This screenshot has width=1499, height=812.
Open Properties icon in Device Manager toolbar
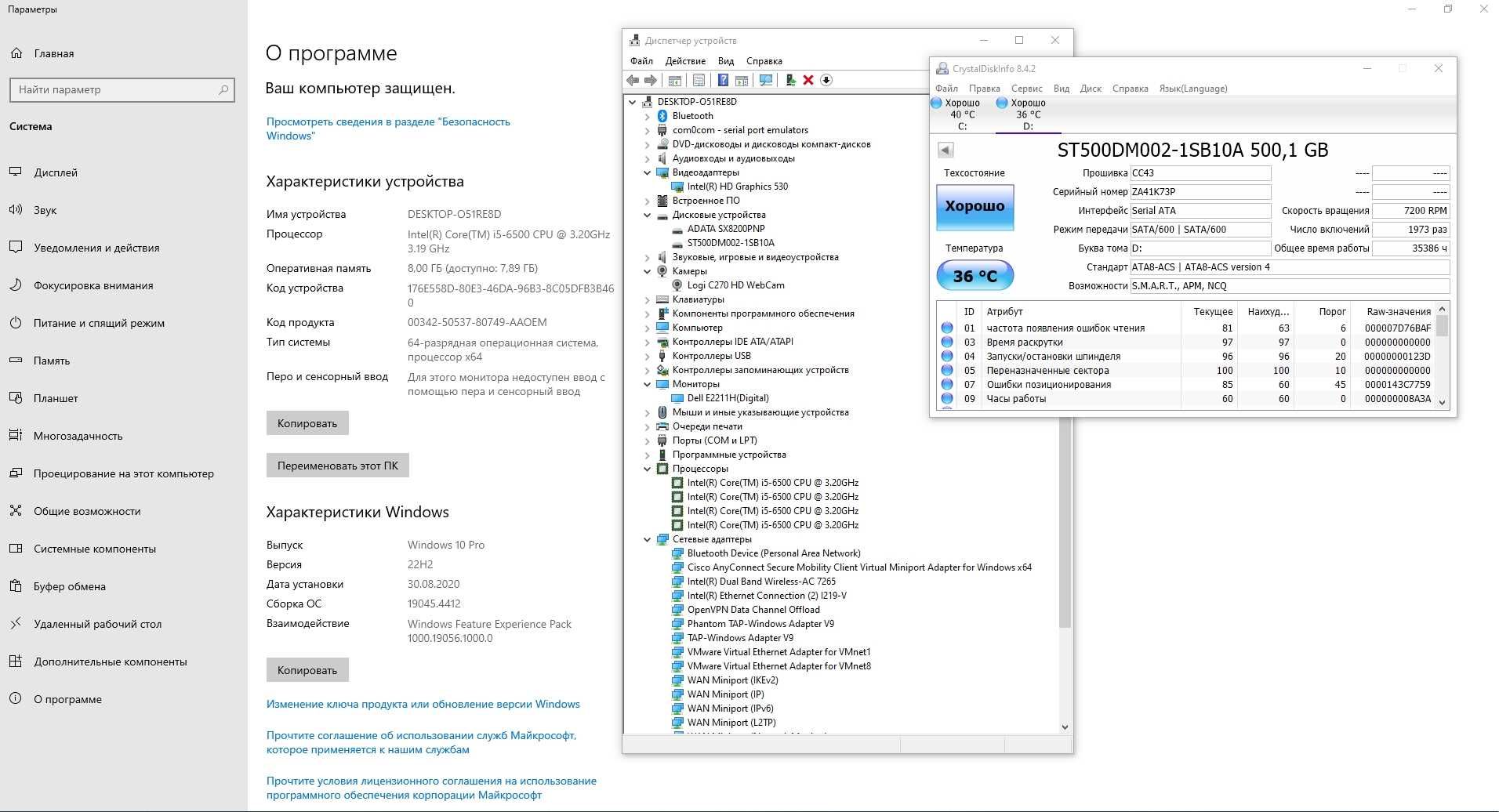click(x=699, y=80)
